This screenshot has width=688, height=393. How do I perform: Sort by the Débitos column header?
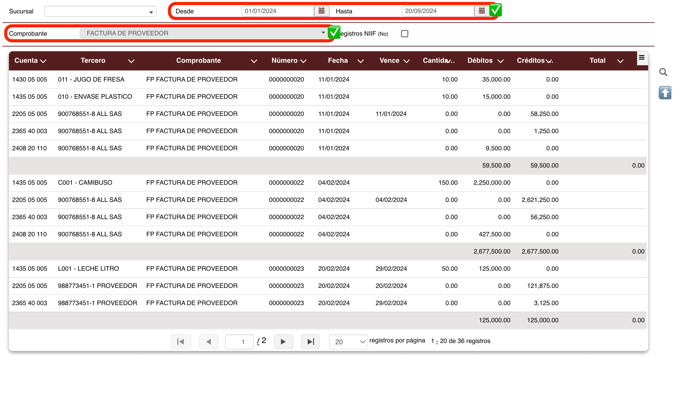(480, 61)
